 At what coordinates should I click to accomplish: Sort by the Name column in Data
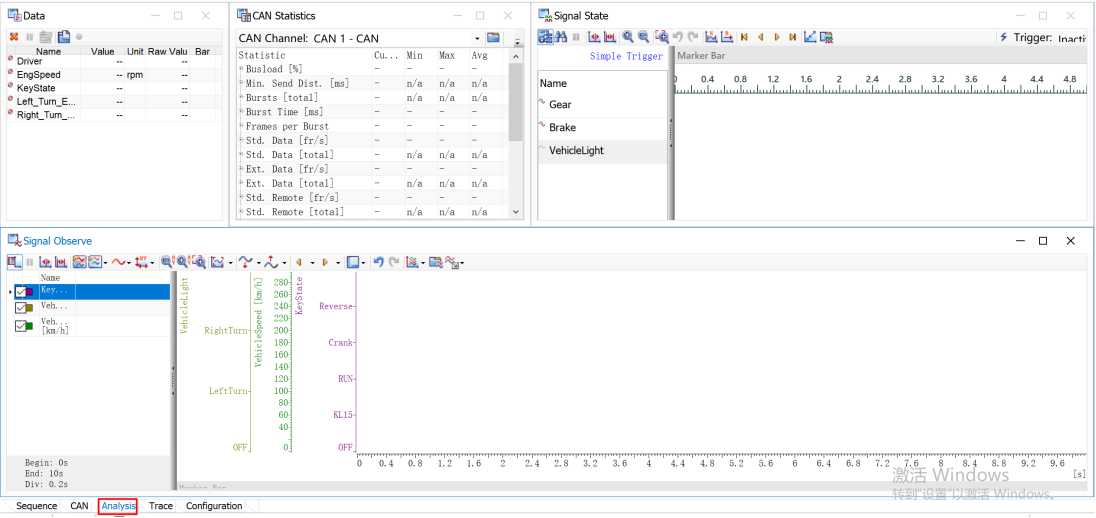point(48,51)
